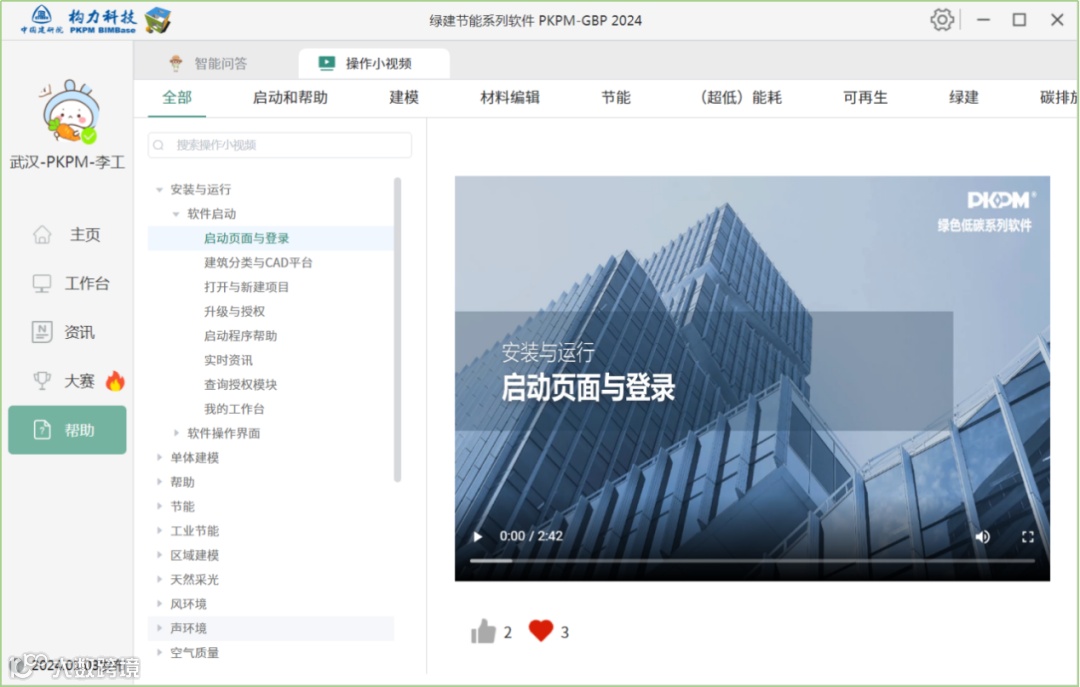Expand the 软件操作界面 node
The height and width of the screenshot is (687, 1080).
point(176,433)
